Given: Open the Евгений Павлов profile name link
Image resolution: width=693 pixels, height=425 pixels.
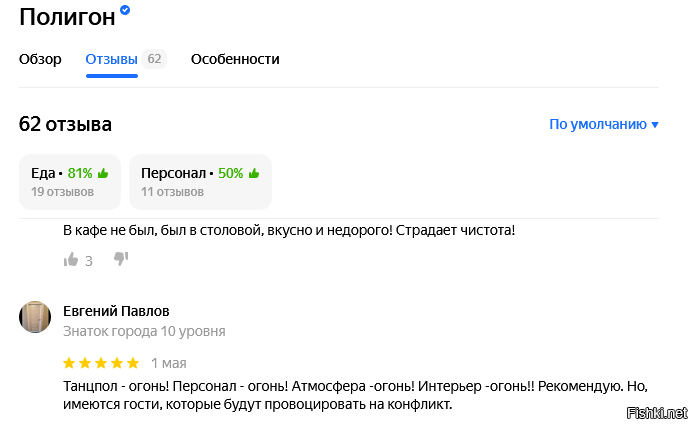Looking at the screenshot, I should point(116,310).
